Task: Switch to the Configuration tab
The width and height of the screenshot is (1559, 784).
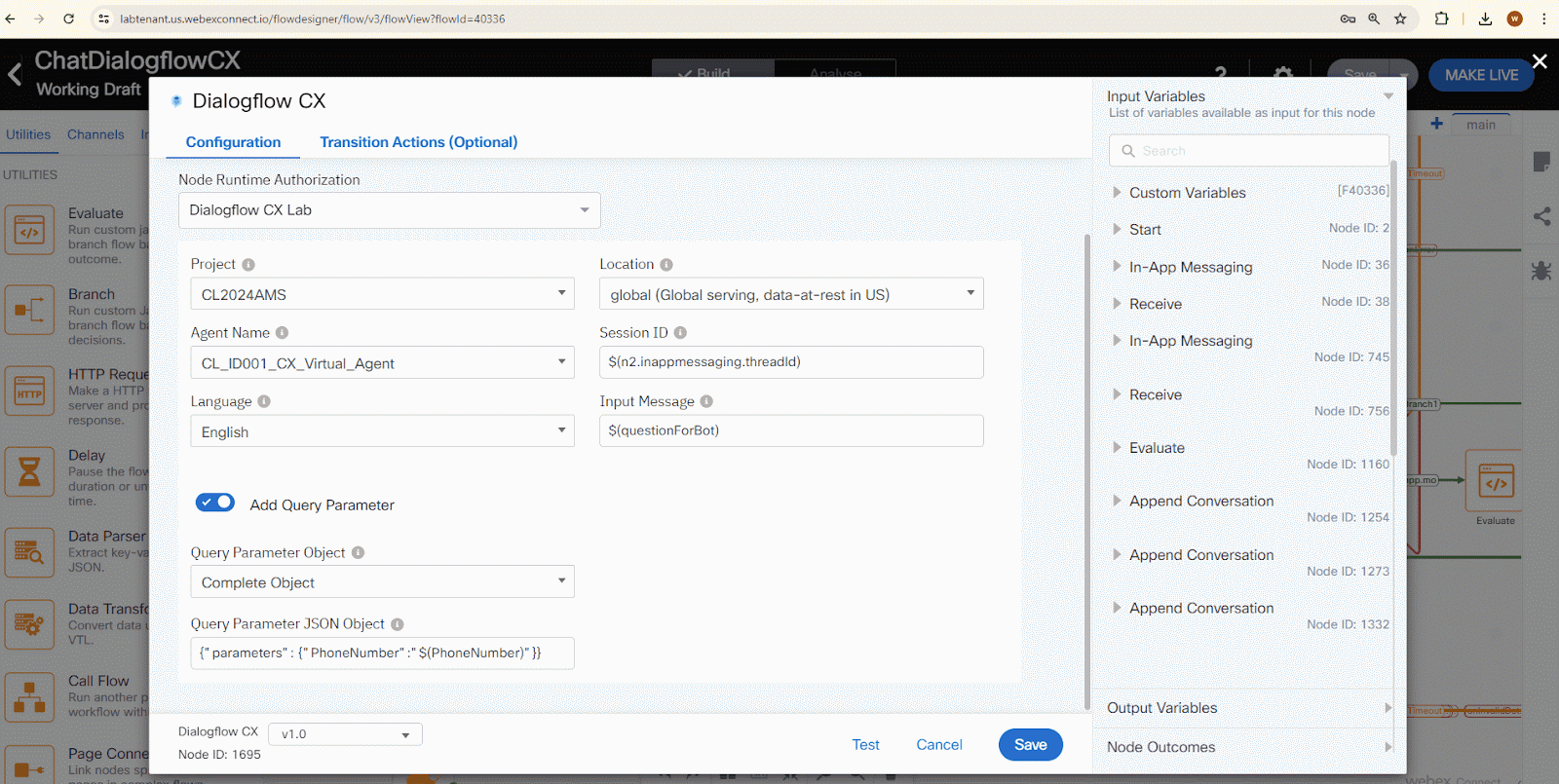Action: [x=234, y=142]
